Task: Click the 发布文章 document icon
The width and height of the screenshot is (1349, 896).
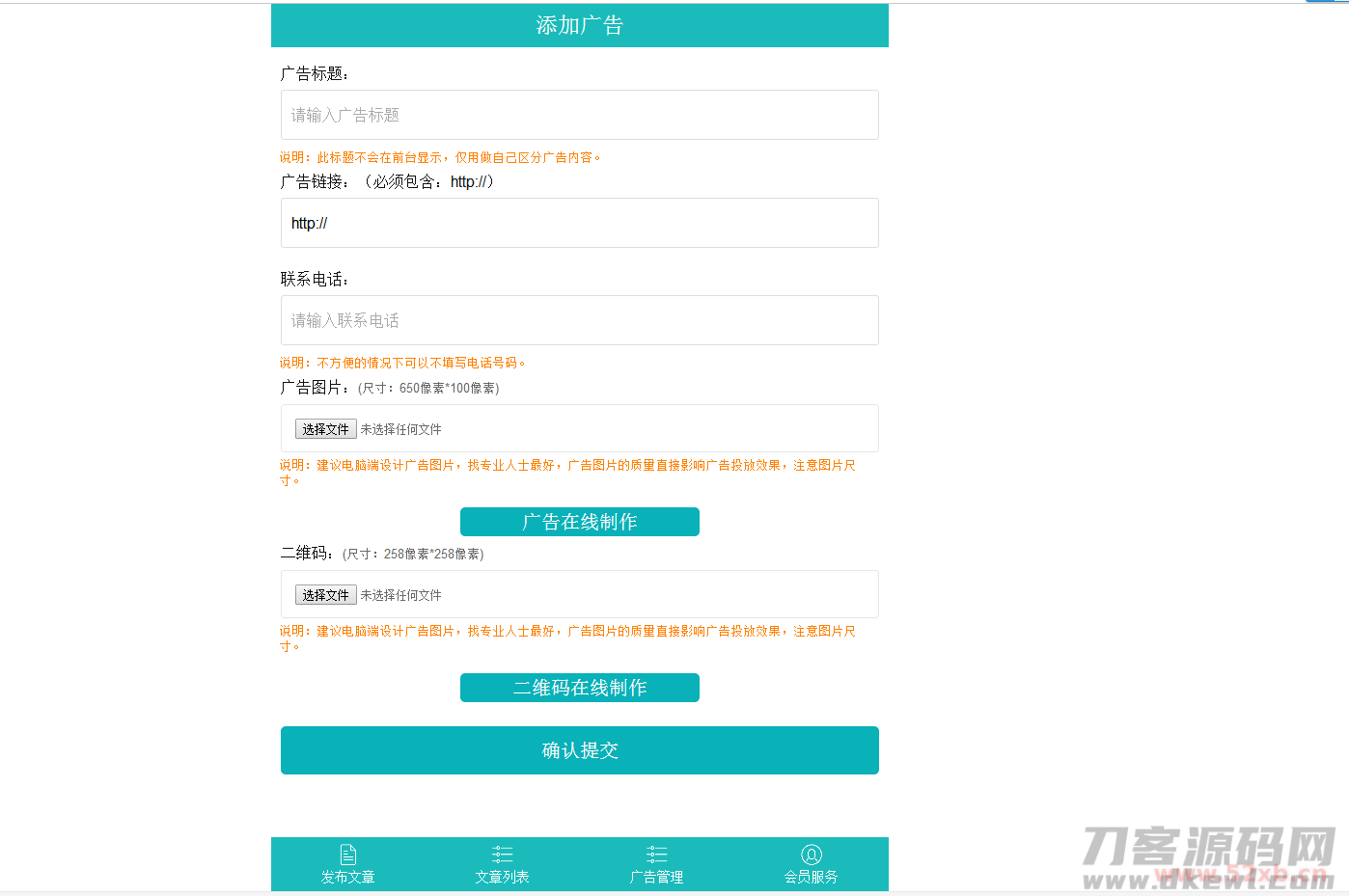Action: pos(348,855)
